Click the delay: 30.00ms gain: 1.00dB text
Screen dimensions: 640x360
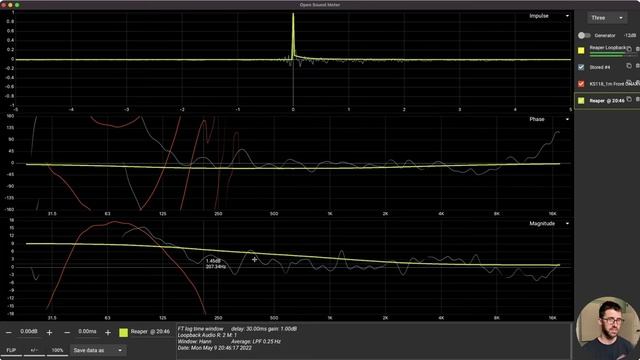coord(264,329)
